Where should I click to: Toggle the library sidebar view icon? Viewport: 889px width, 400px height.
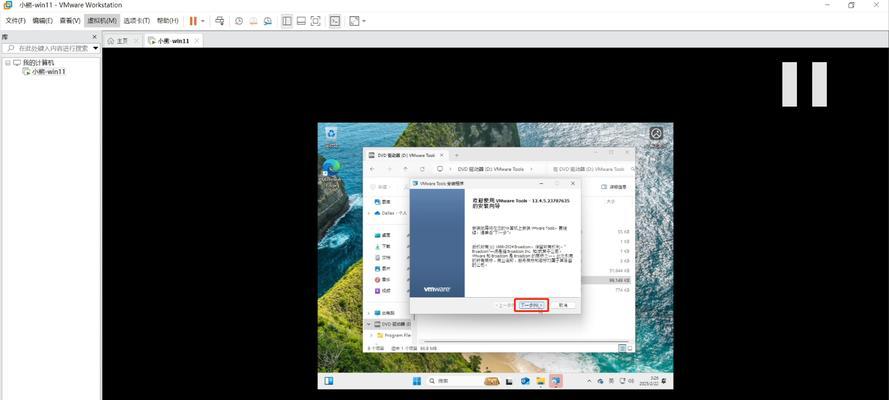(287, 21)
